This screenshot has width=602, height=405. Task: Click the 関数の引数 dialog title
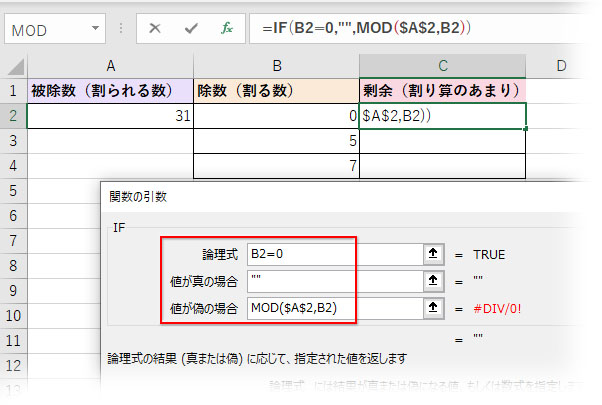(x=138, y=197)
